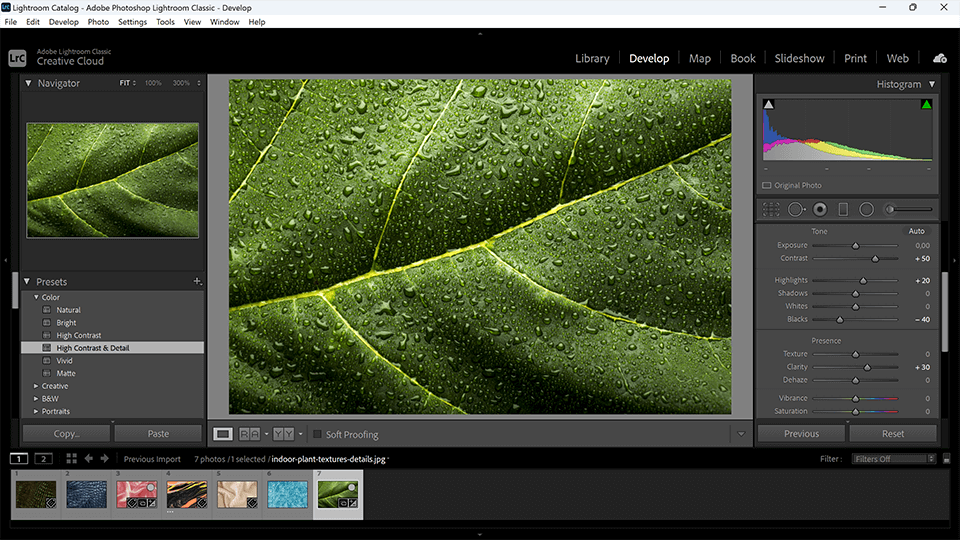Open the toolbar content dropdown arrow

pyautogui.click(x=741, y=434)
